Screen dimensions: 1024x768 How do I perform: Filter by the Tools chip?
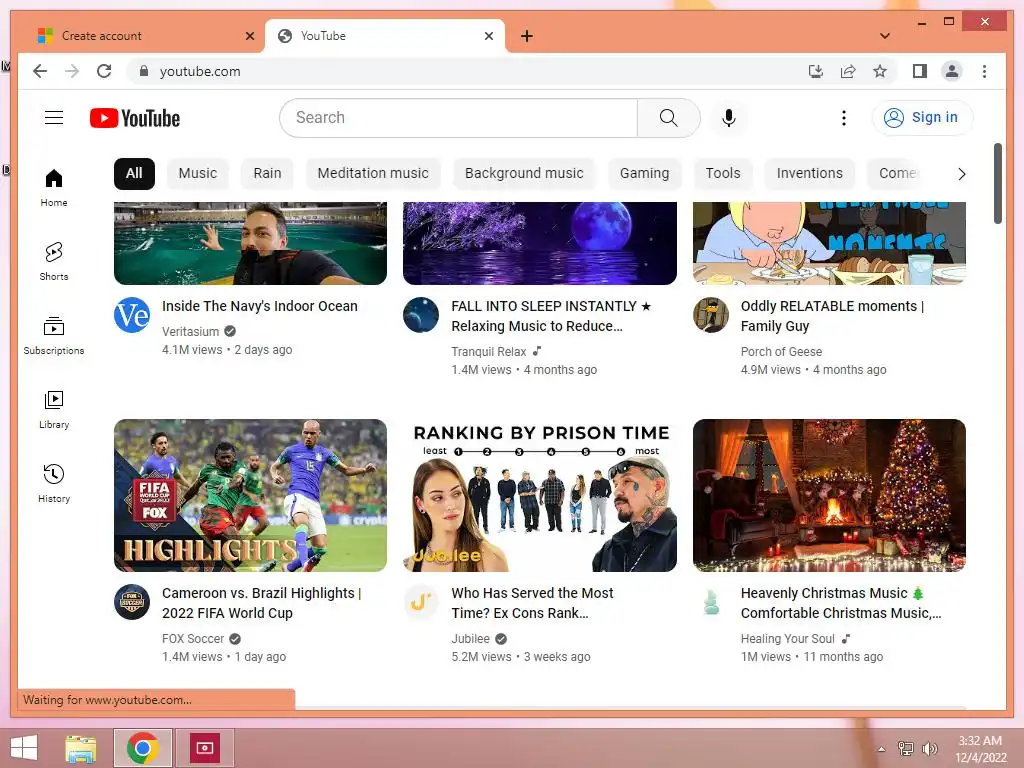[722, 174]
